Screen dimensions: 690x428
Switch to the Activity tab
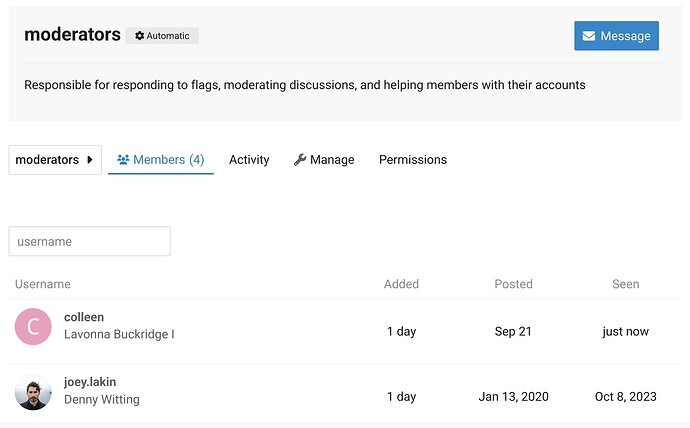tap(249, 160)
